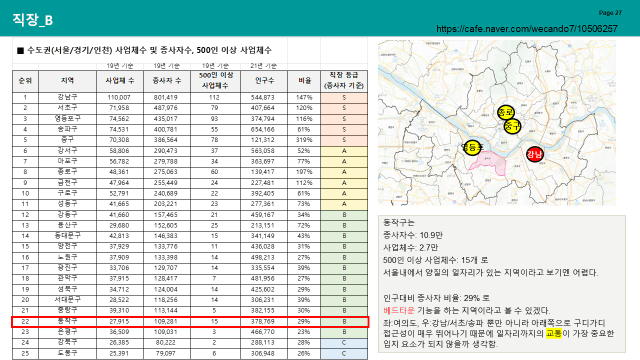Click the 110,007 business count cell
Viewport: 640px width, 360px height.
click(x=119, y=98)
